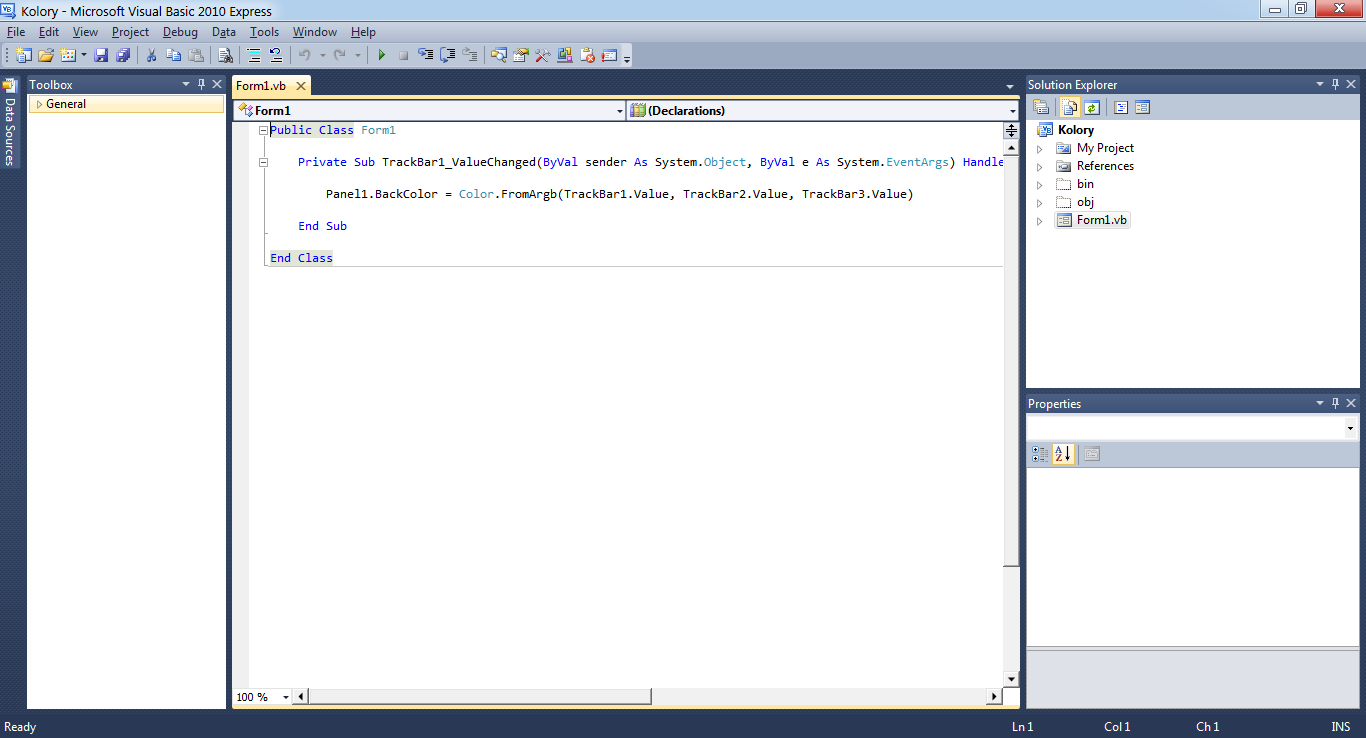Open the Project menu
Image resolution: width=1366 pixels, height=738 pixels.
[x=130, y=32]
